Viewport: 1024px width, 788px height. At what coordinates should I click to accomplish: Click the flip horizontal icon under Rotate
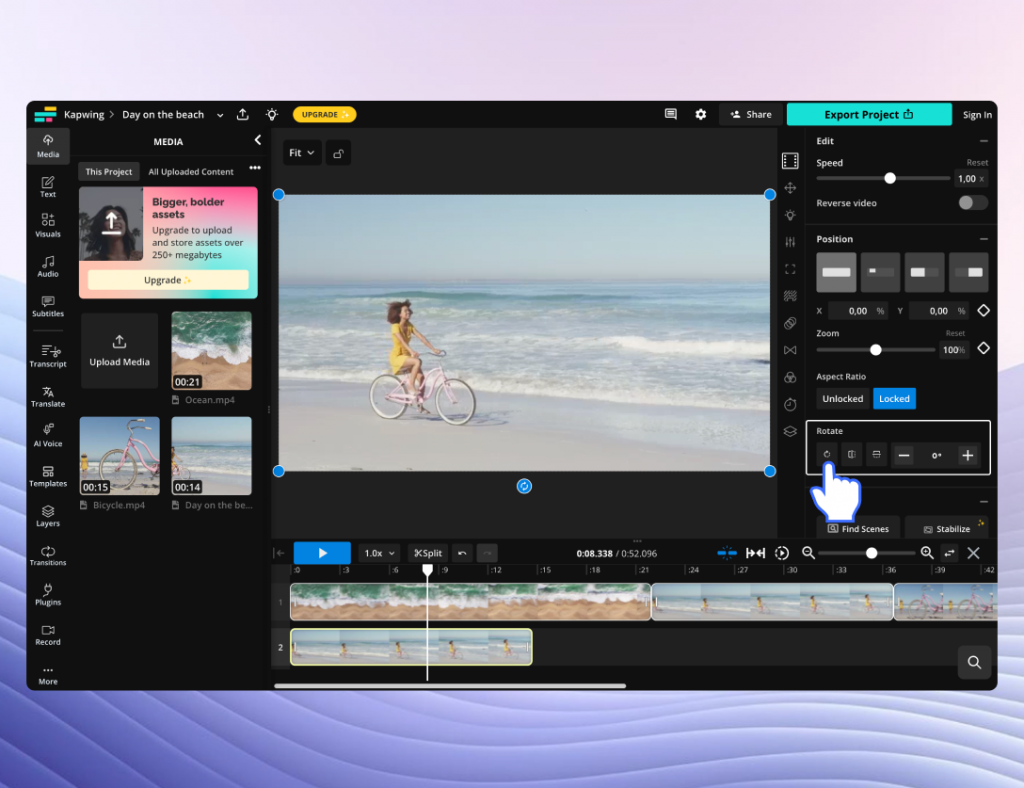point(851,455)
